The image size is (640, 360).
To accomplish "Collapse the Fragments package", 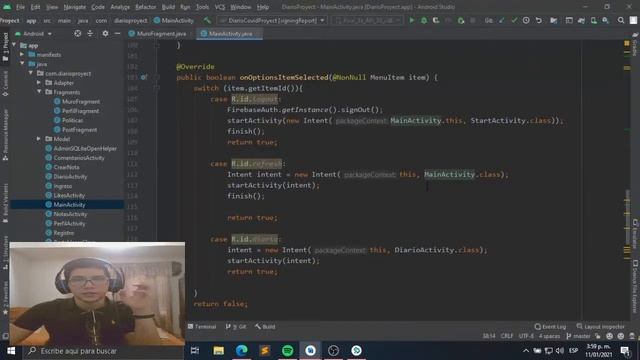I will [39, 92].
